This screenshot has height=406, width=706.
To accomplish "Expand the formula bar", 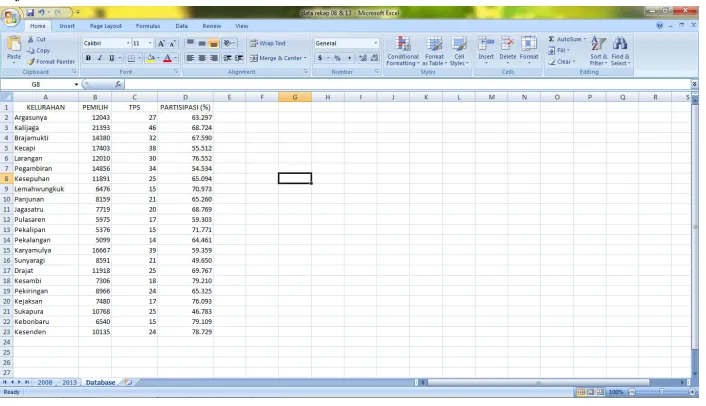I will pyautogui.click(x=694, y=84).
